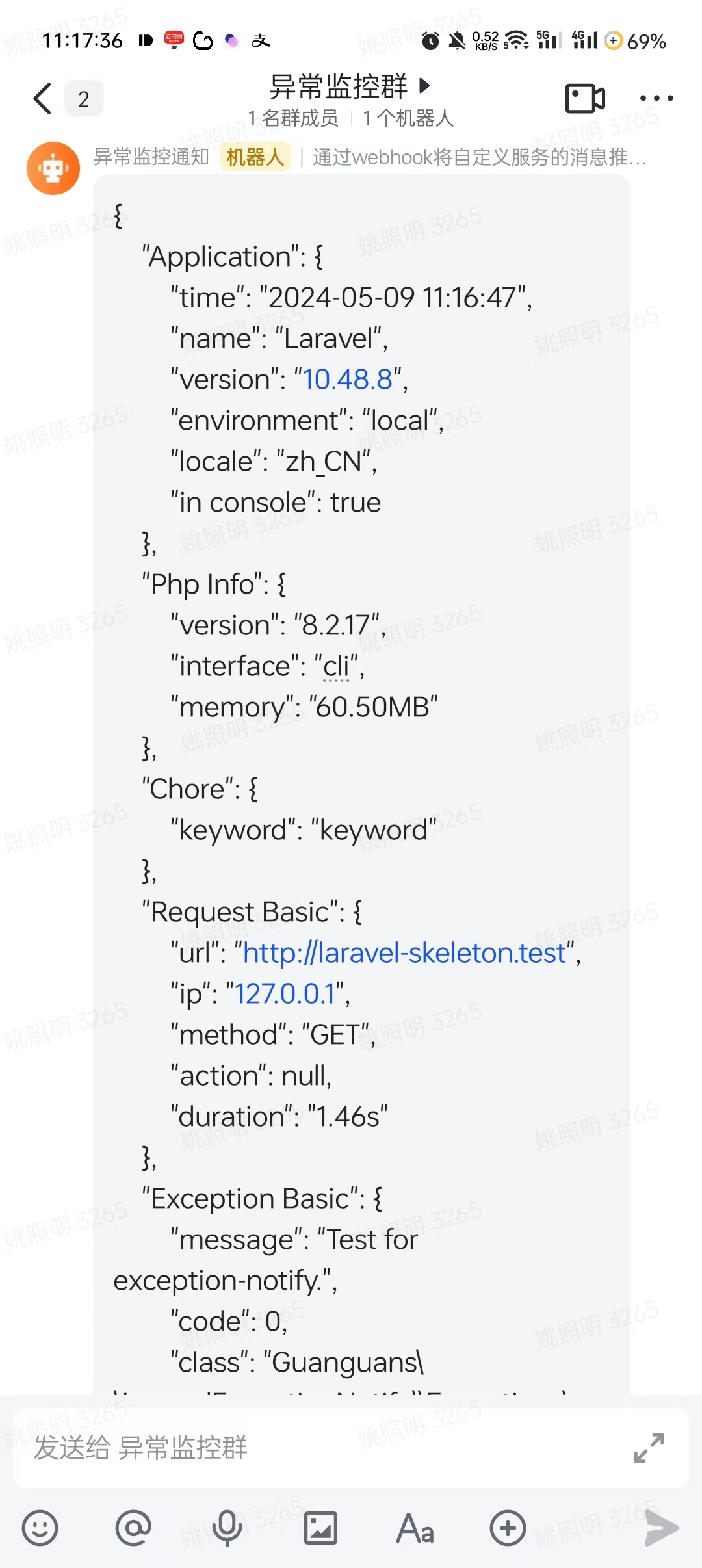Tap the 机器人 bot tag label

pyautogui.click(x=255, y=157)
